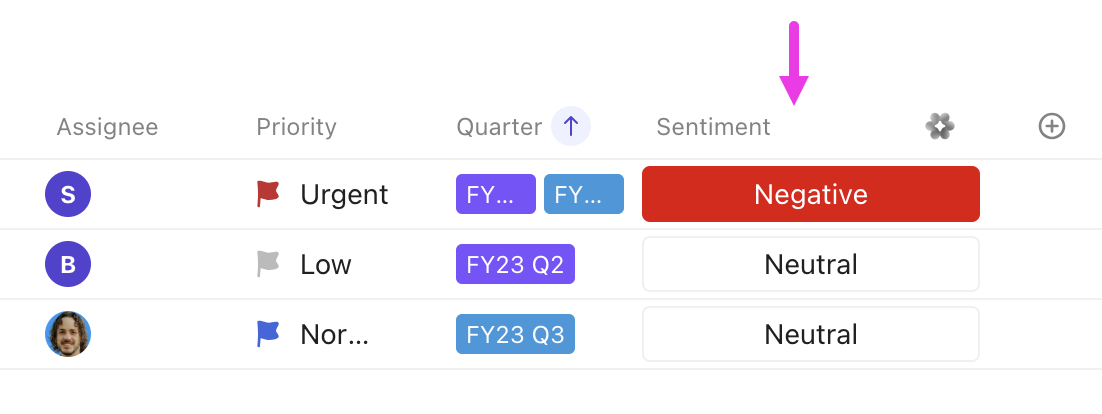Open the Neutral sentiment dropdown in second row
Image resolution: width=1102 pixels, height=414 pixels.
pyautogui.click(x=810, y=264)
